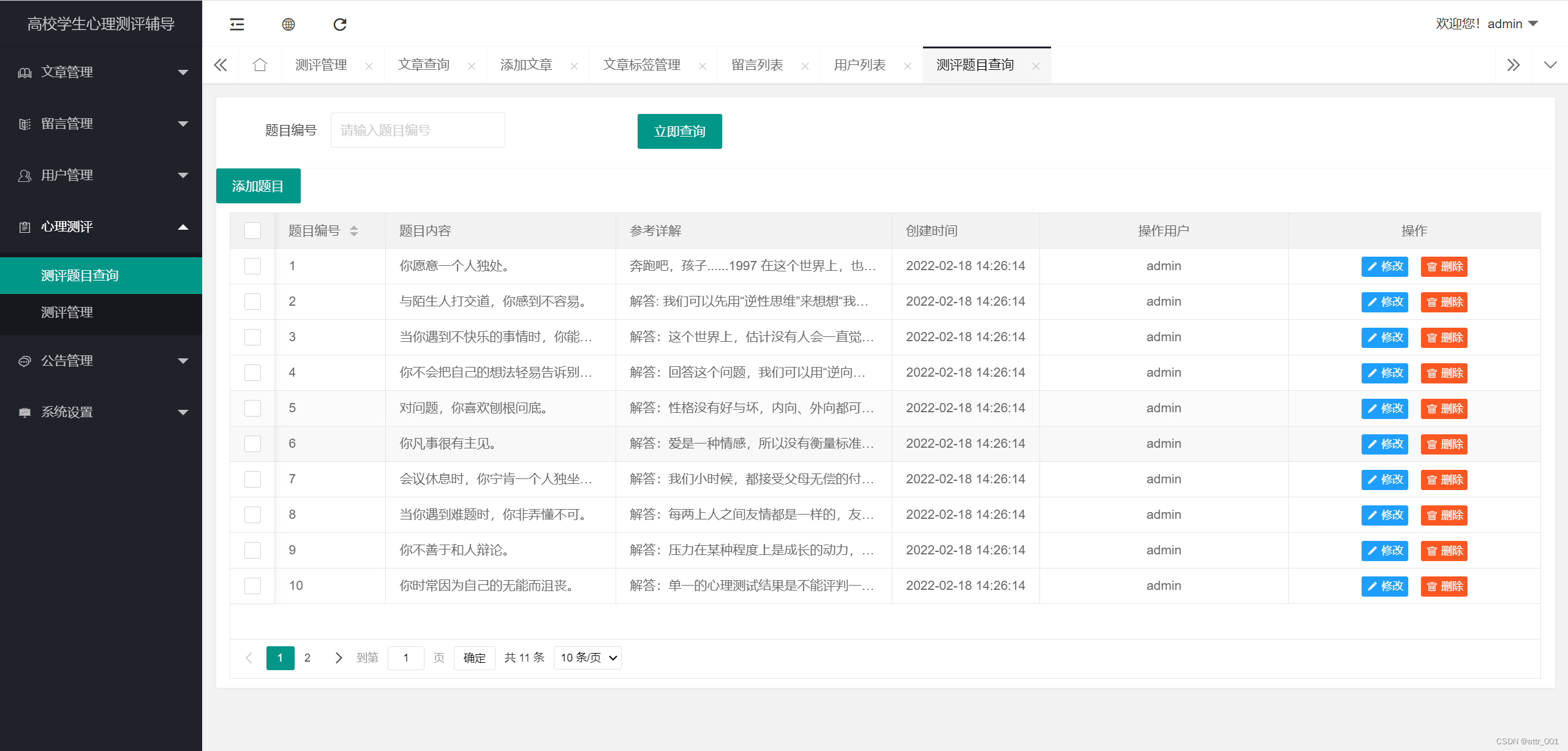Screen dimensions: 1568x751
Task: Click 删除 button for question 5
Action: pyautogui.click(x=1444, y=409)
